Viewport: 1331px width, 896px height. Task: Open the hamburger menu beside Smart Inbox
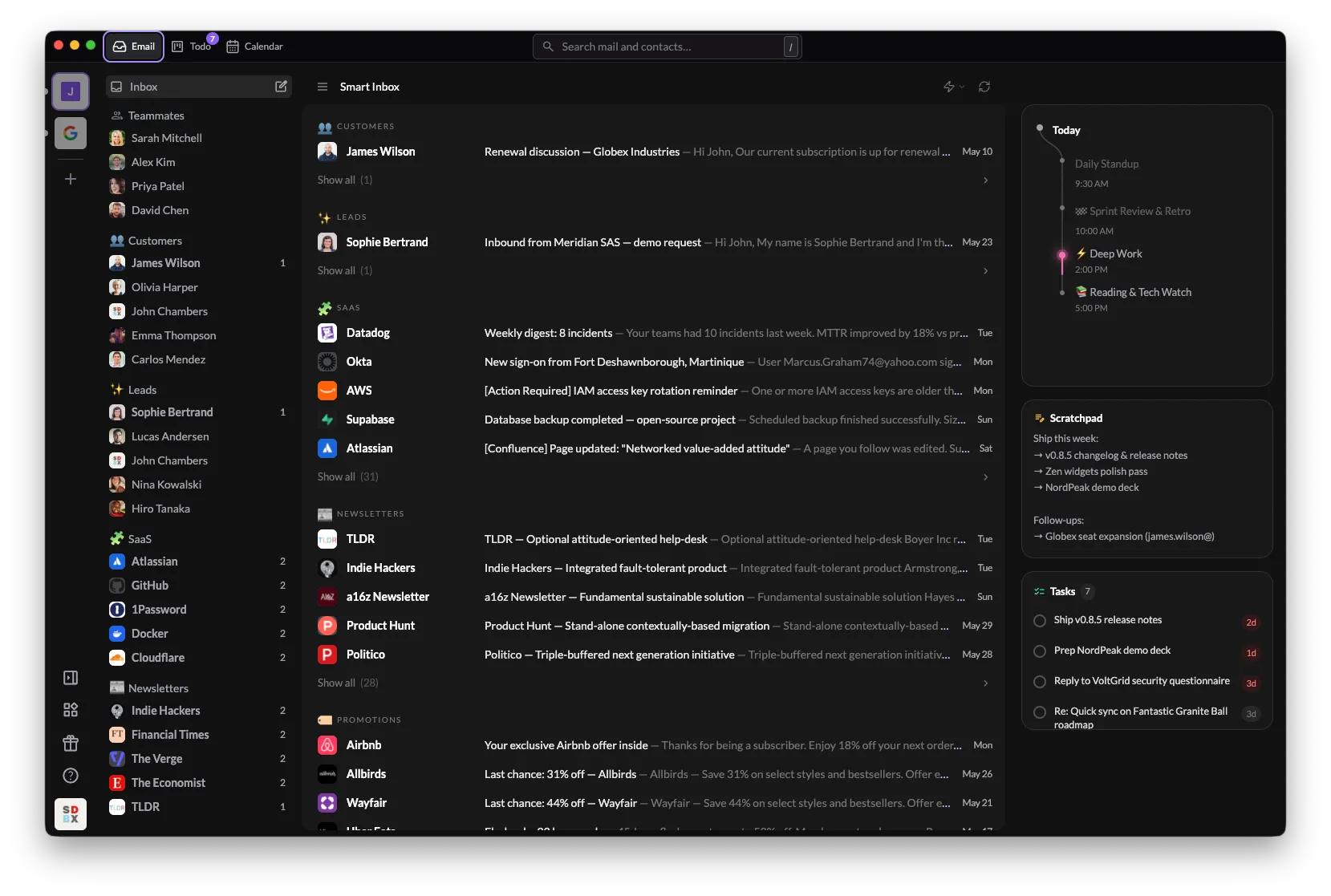click(323, 87)
